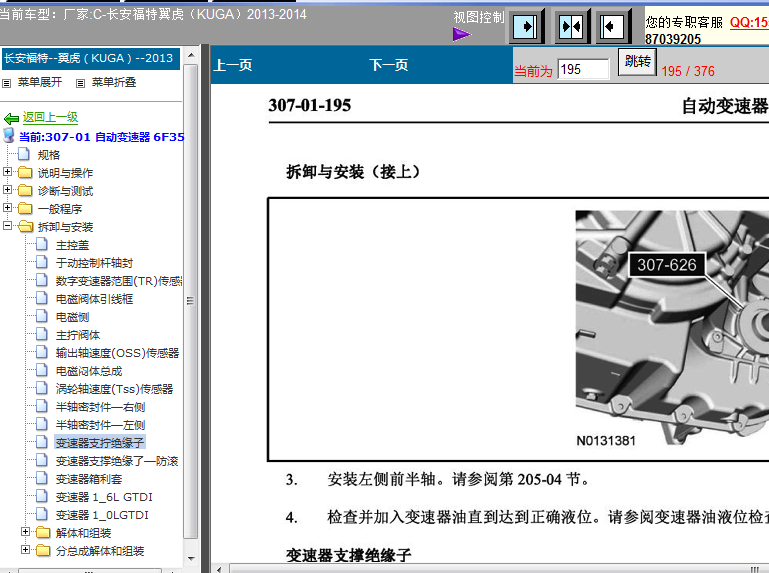This screenshot has height=573, width=769.
Task: Open 数字变速器范围(TR)传感器 item
Action: click(x=119, y=281)
